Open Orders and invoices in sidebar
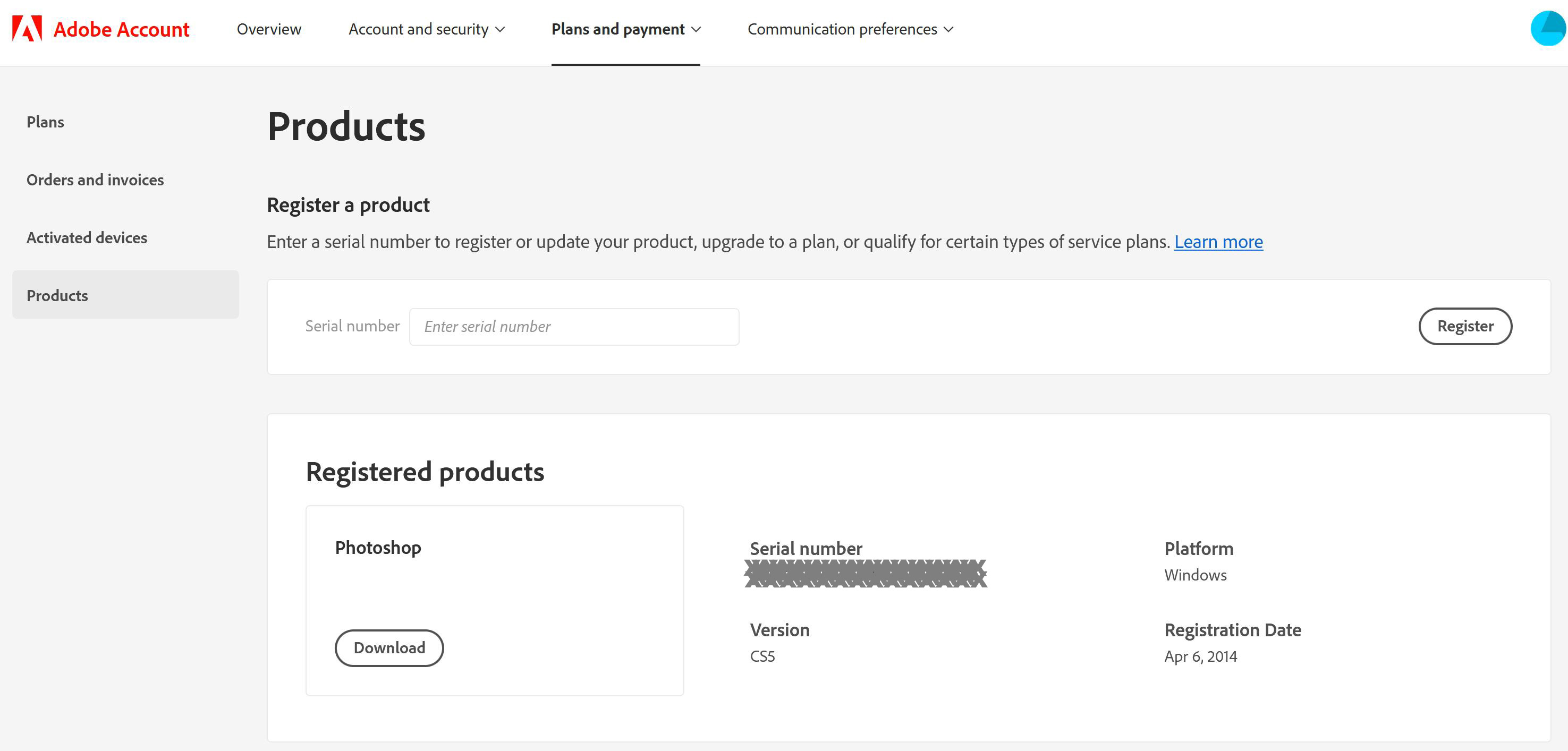Viewport: 1568px width, 751px height. pyautogui.click(x=95, y=180)
